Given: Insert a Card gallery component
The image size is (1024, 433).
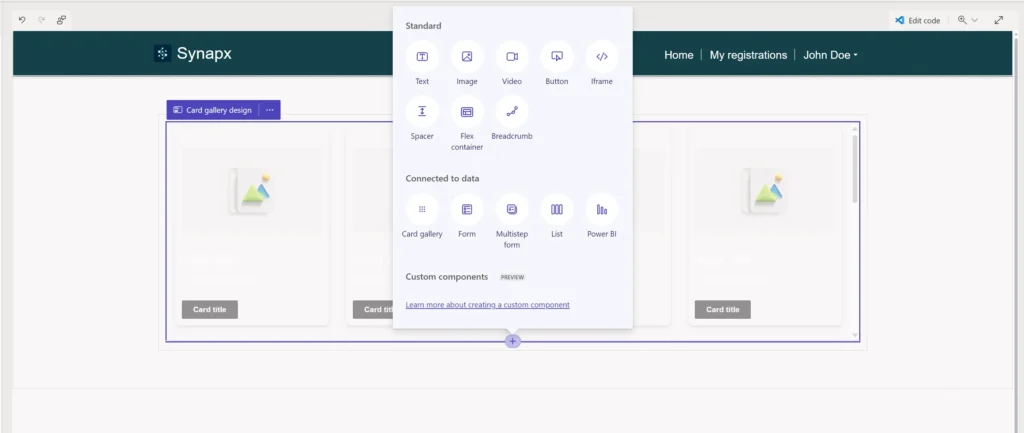Looking at the screenshot, I should 422,209.
